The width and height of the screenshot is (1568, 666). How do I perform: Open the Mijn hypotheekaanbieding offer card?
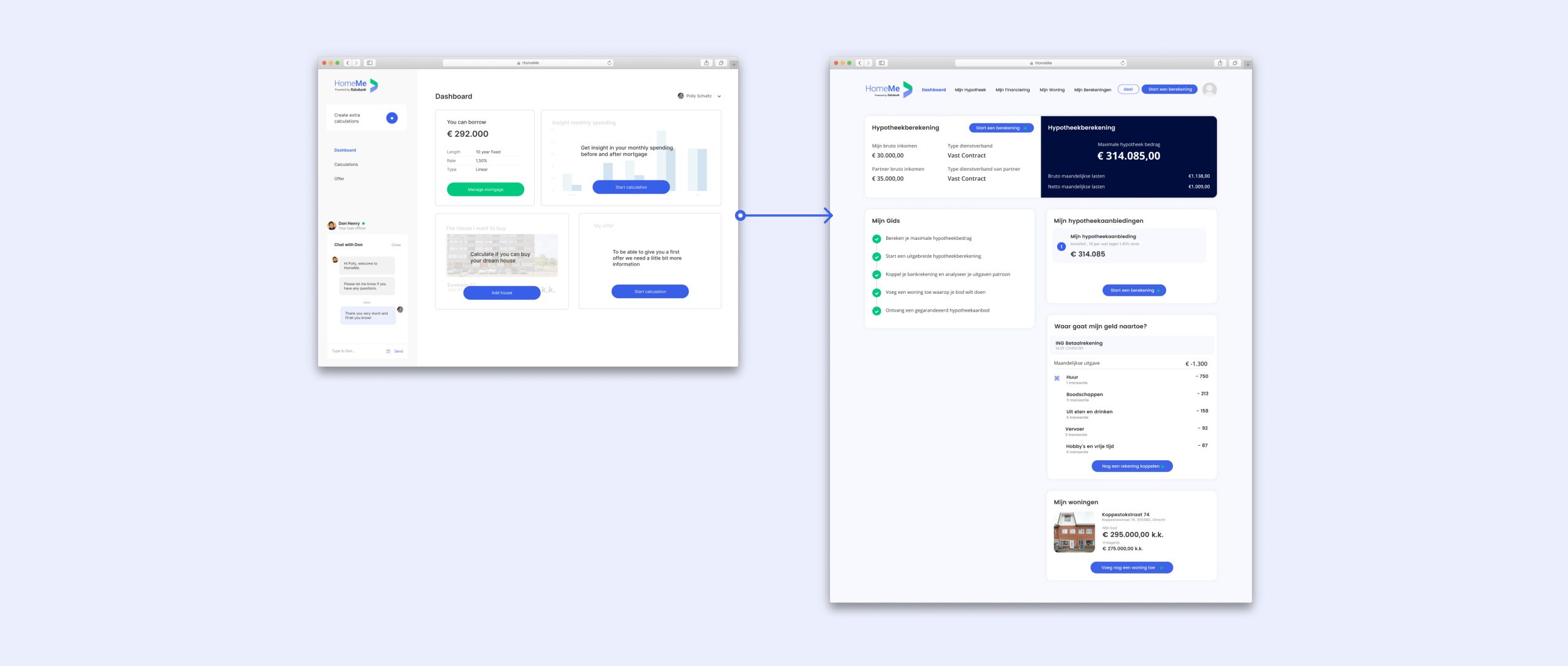pos(1129,246)
